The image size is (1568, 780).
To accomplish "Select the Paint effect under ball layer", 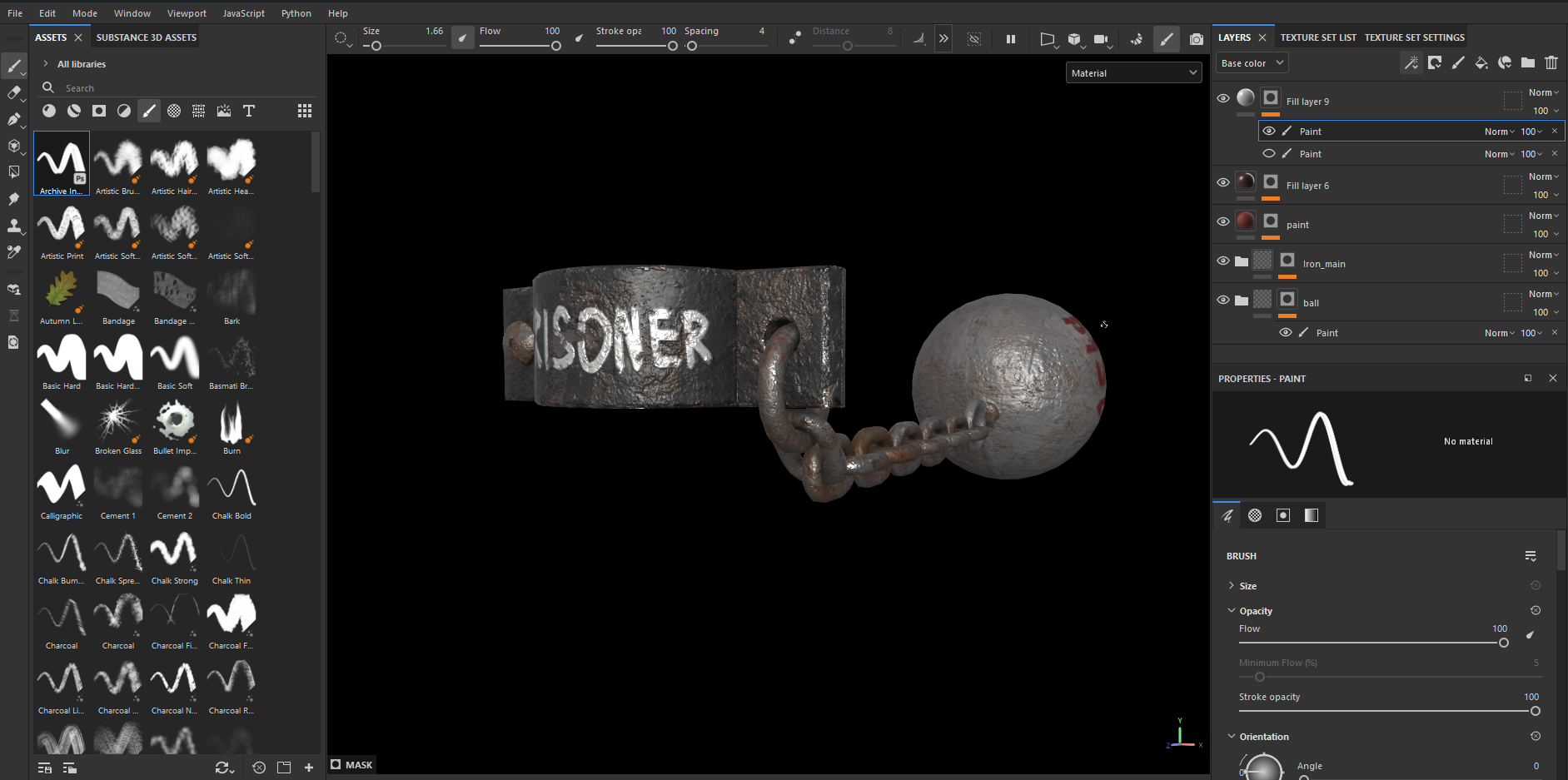I will click(x=1327, y=333).
